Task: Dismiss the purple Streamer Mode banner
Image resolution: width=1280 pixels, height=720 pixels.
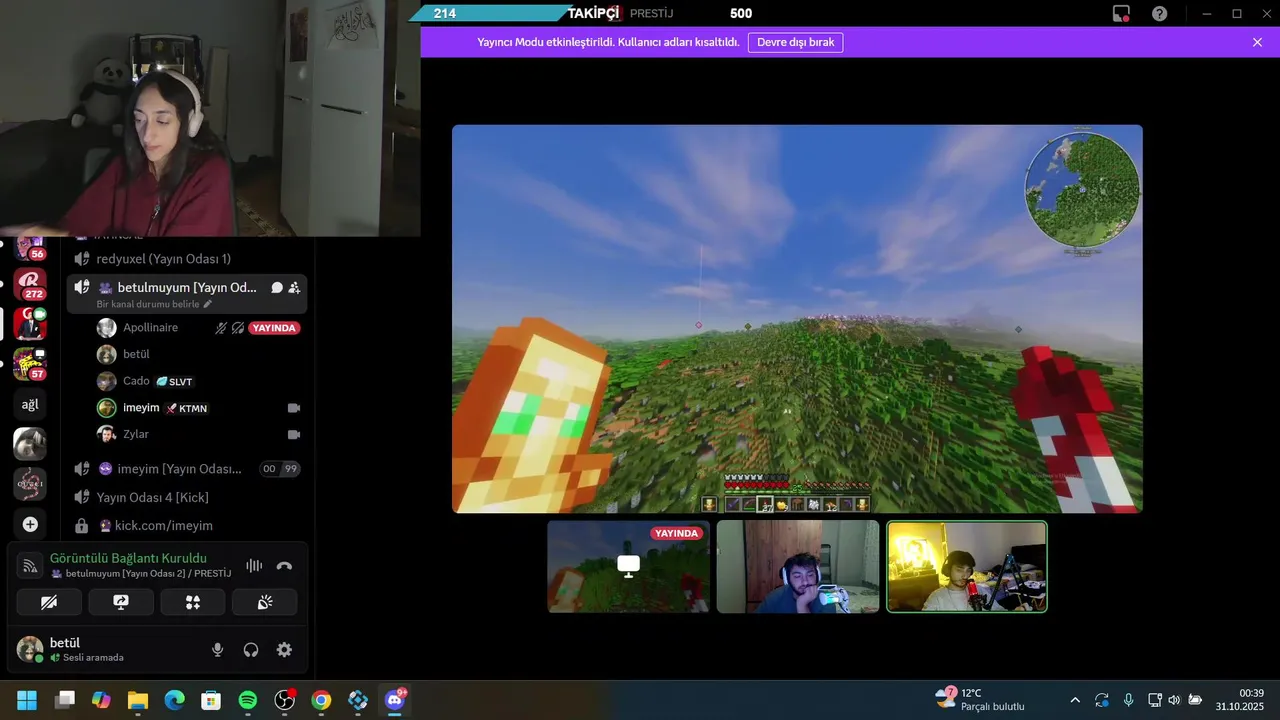Action: tap(1257, 42)
